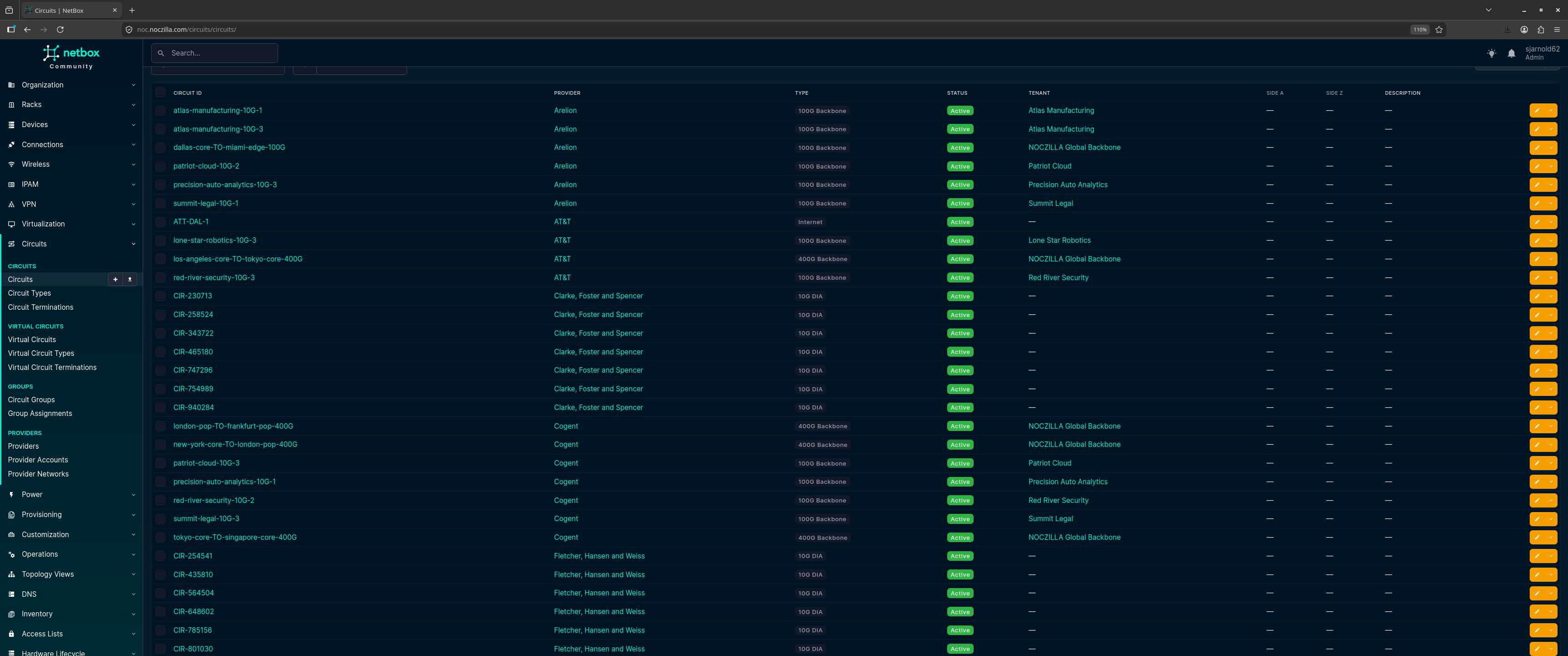This screenshot has width=1568, height=656.
Task: Sort by the Circuit ID column header
Action: click(x=187, y=93)
